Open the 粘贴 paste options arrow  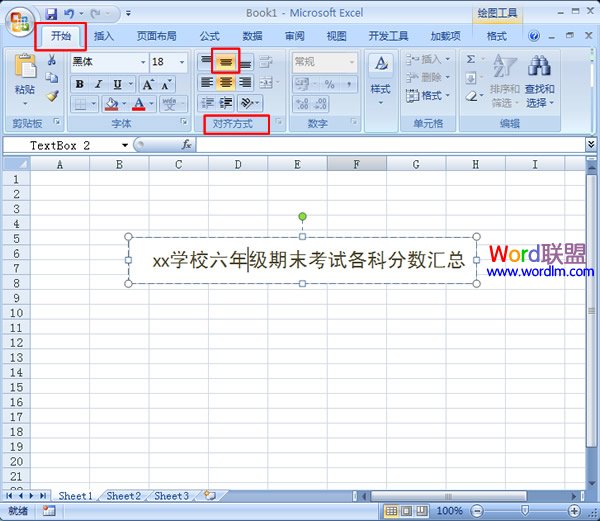(25, 104)
